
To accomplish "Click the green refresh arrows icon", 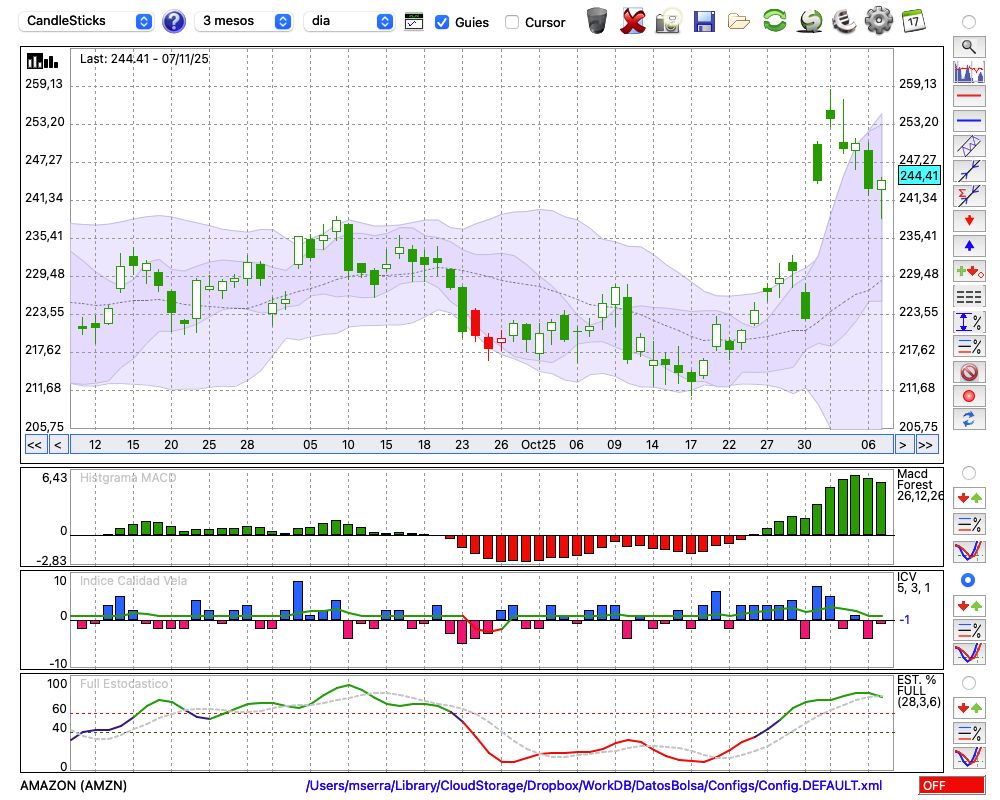I will click(774, 20).
